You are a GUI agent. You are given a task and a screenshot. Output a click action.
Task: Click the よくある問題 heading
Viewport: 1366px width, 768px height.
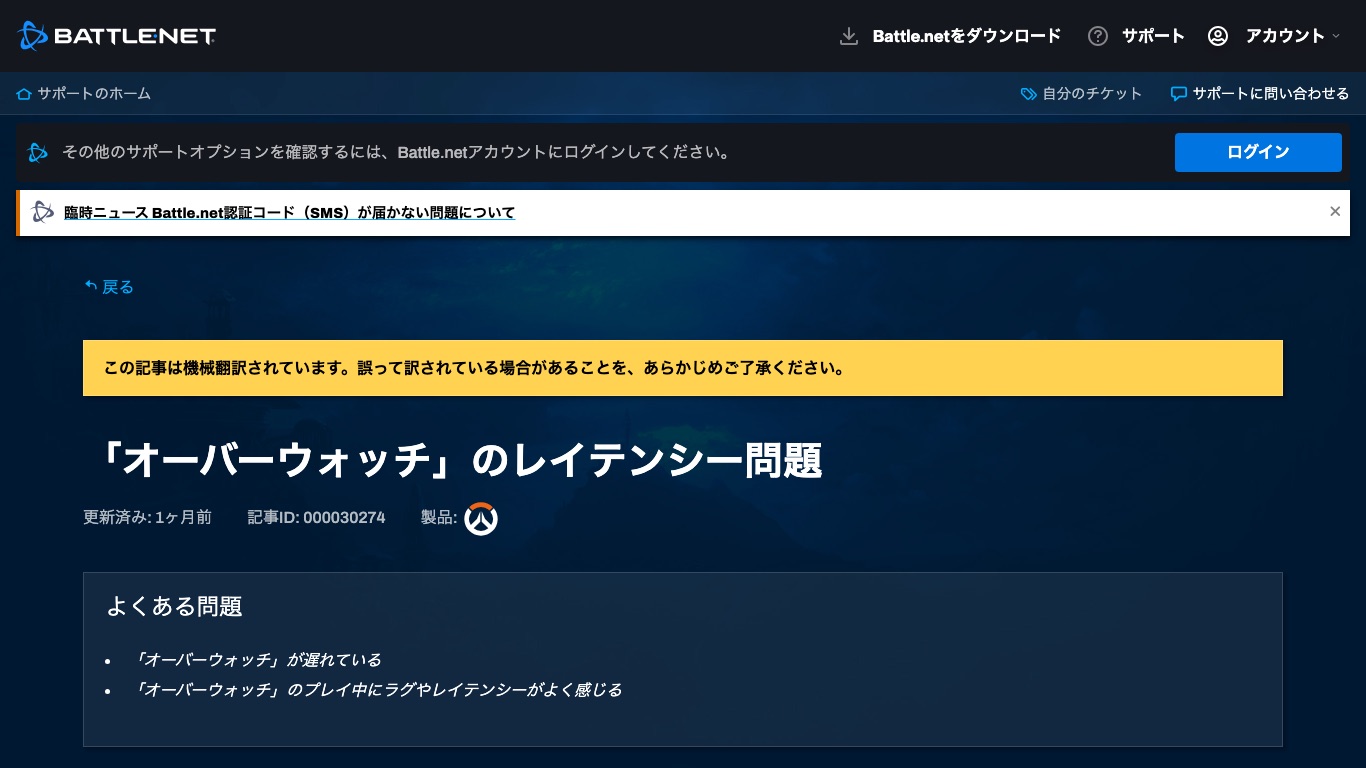[x=174, y=606]
